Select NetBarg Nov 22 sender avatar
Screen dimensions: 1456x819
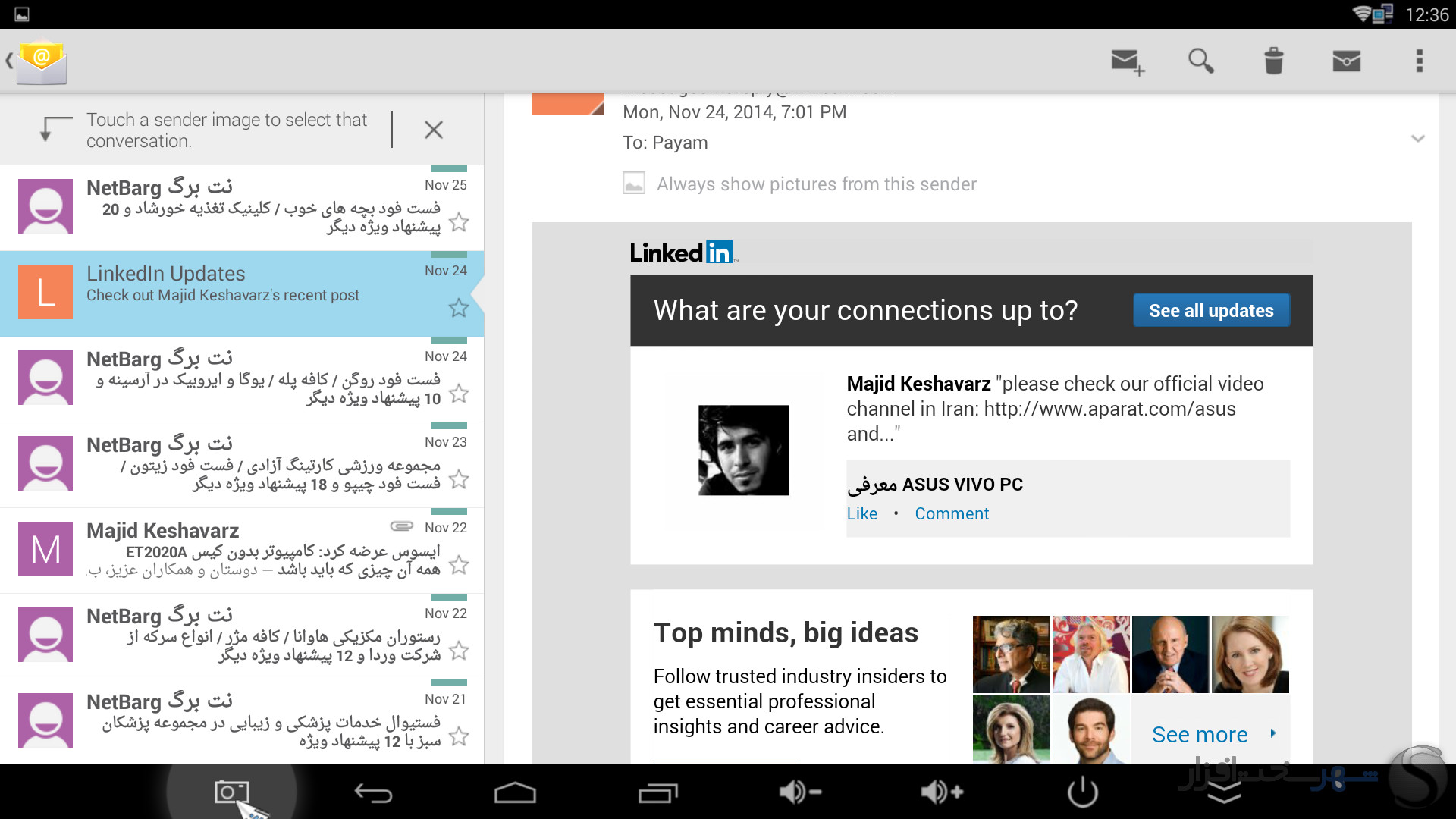click(45, 634)
